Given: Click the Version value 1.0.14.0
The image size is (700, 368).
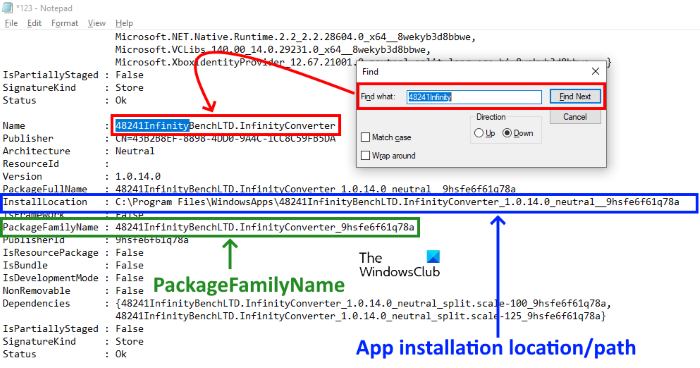Looking at the screenshot, I should point(138,176).
